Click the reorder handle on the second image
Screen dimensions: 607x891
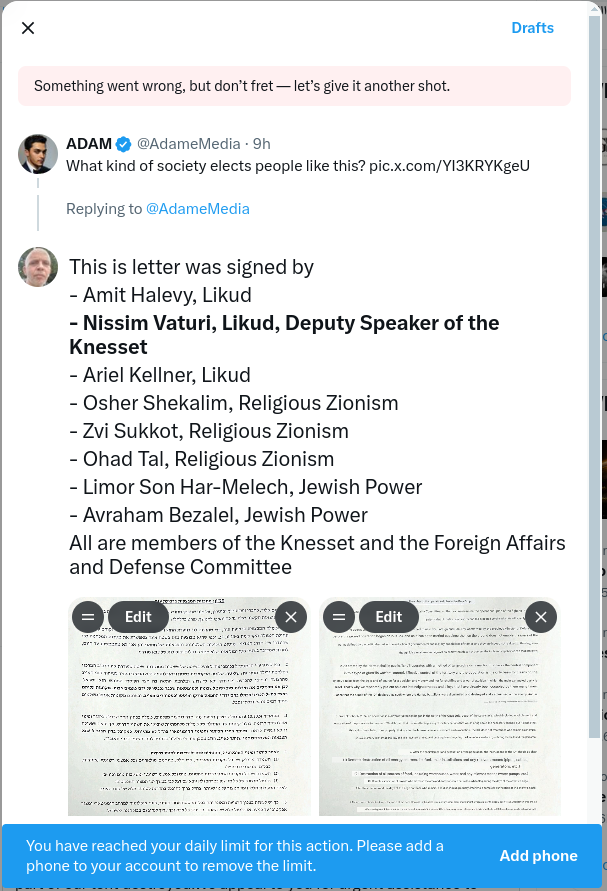pyautogui.click(x=338, y=617)
